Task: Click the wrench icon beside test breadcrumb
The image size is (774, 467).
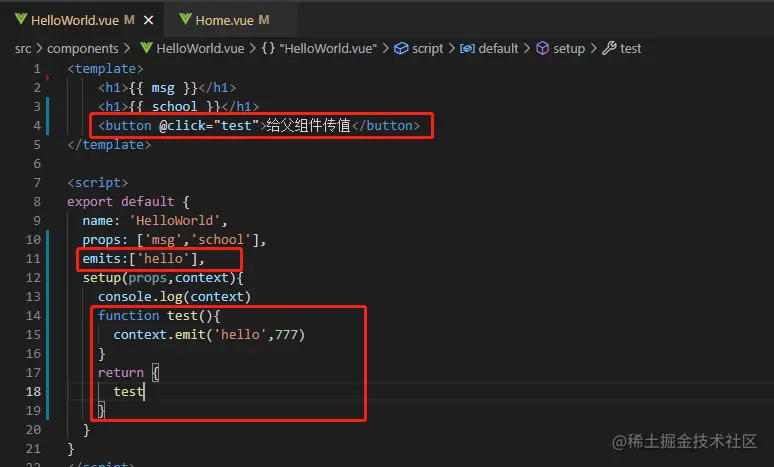Action: [x=609, y=48]
